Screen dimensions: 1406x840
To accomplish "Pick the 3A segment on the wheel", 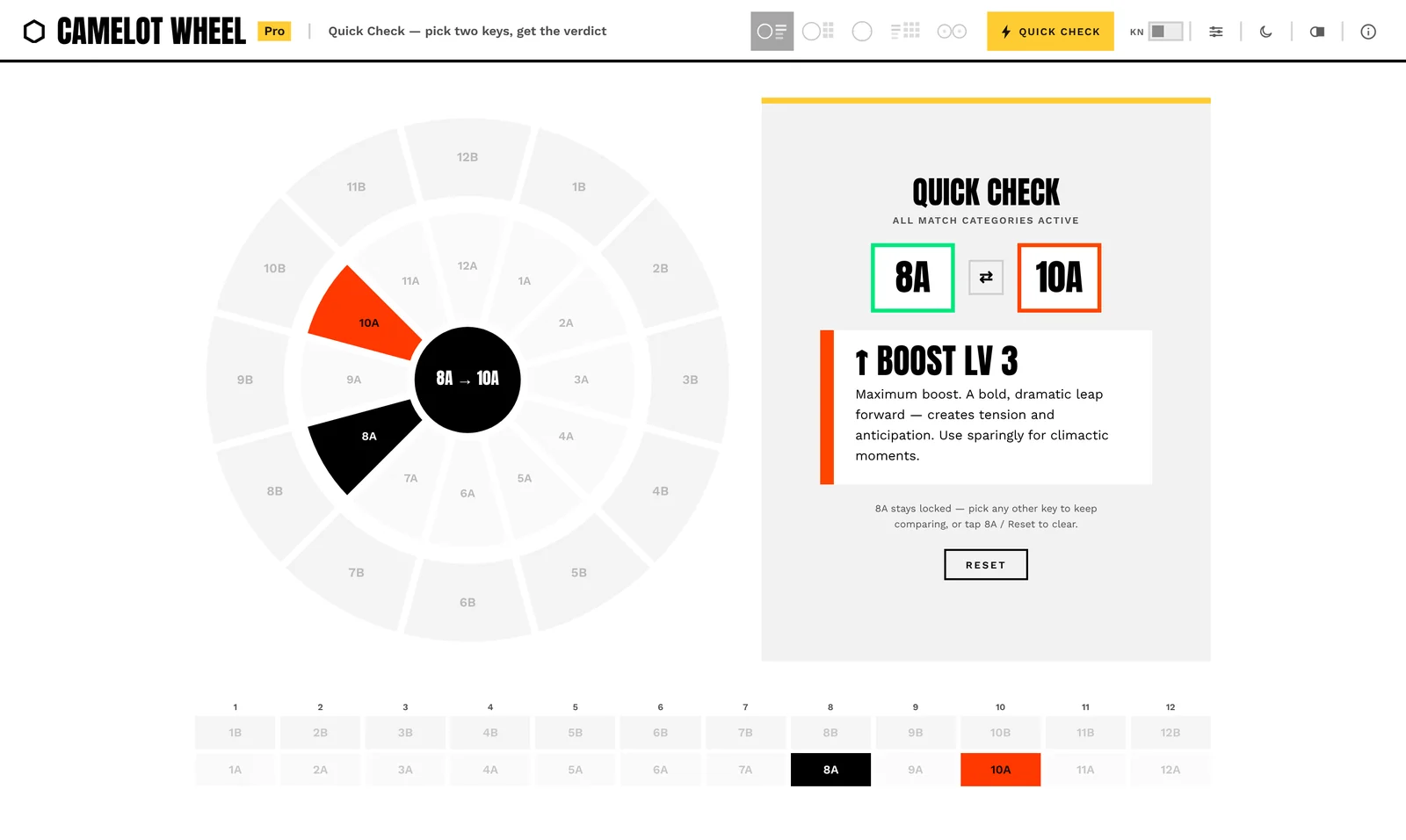I will (x=581, y=380).
